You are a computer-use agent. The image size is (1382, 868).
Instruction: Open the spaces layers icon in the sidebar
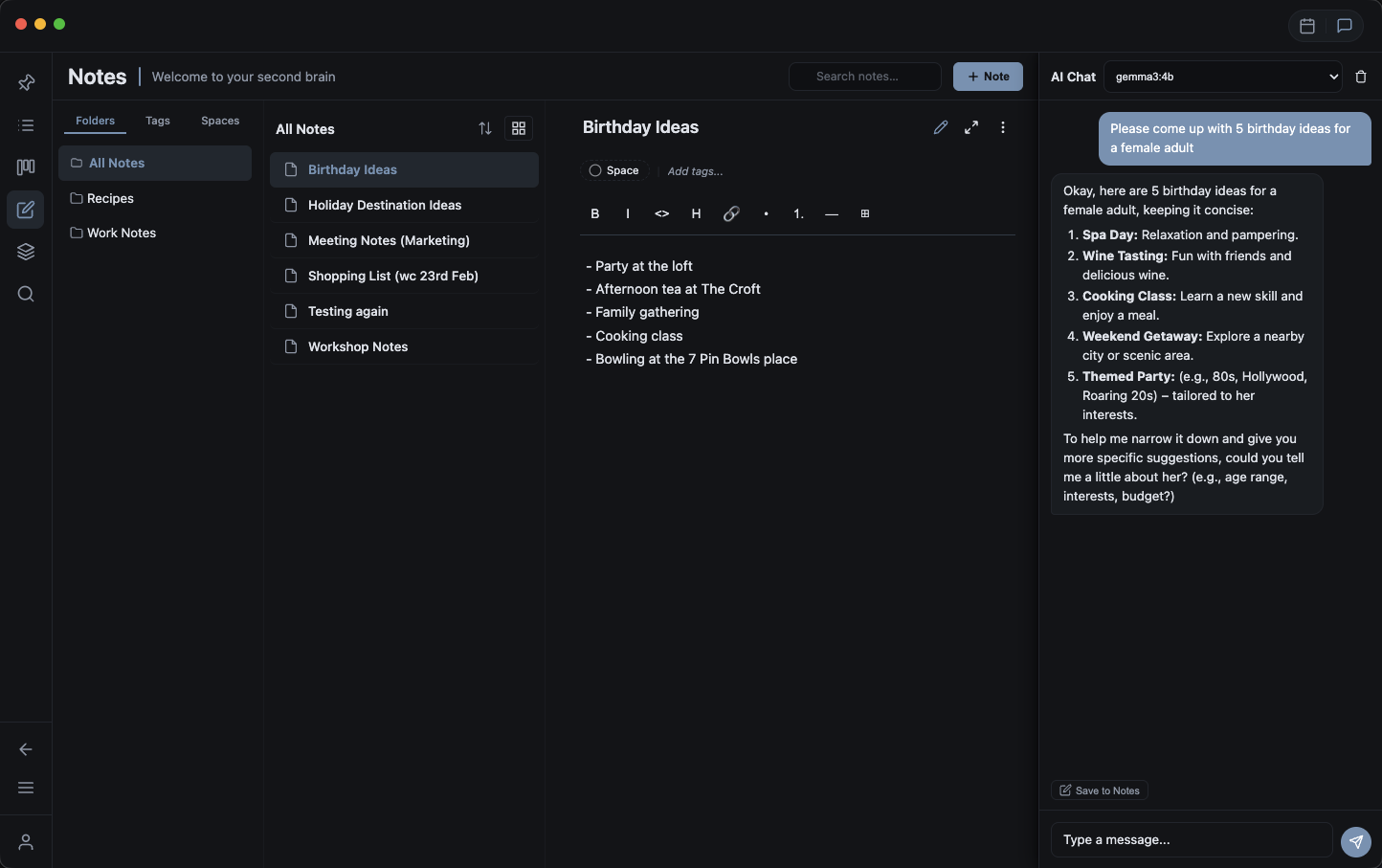point(26,252)
